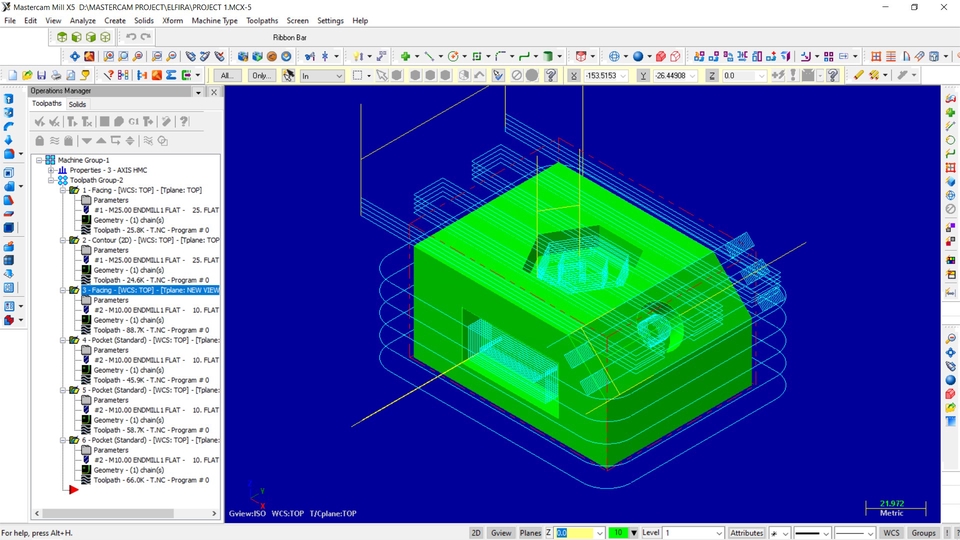Expand the Properties - 3 - AXIS HMC node
Screen dimensions: 960x540
point(51,170)
